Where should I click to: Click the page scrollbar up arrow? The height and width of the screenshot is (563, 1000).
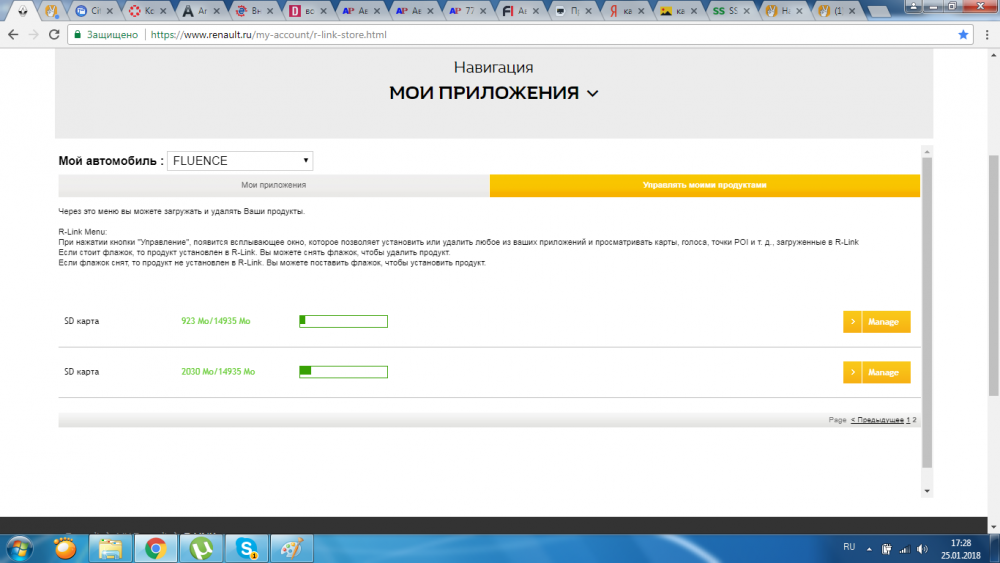pyautogui.click(x=994, y=56)
